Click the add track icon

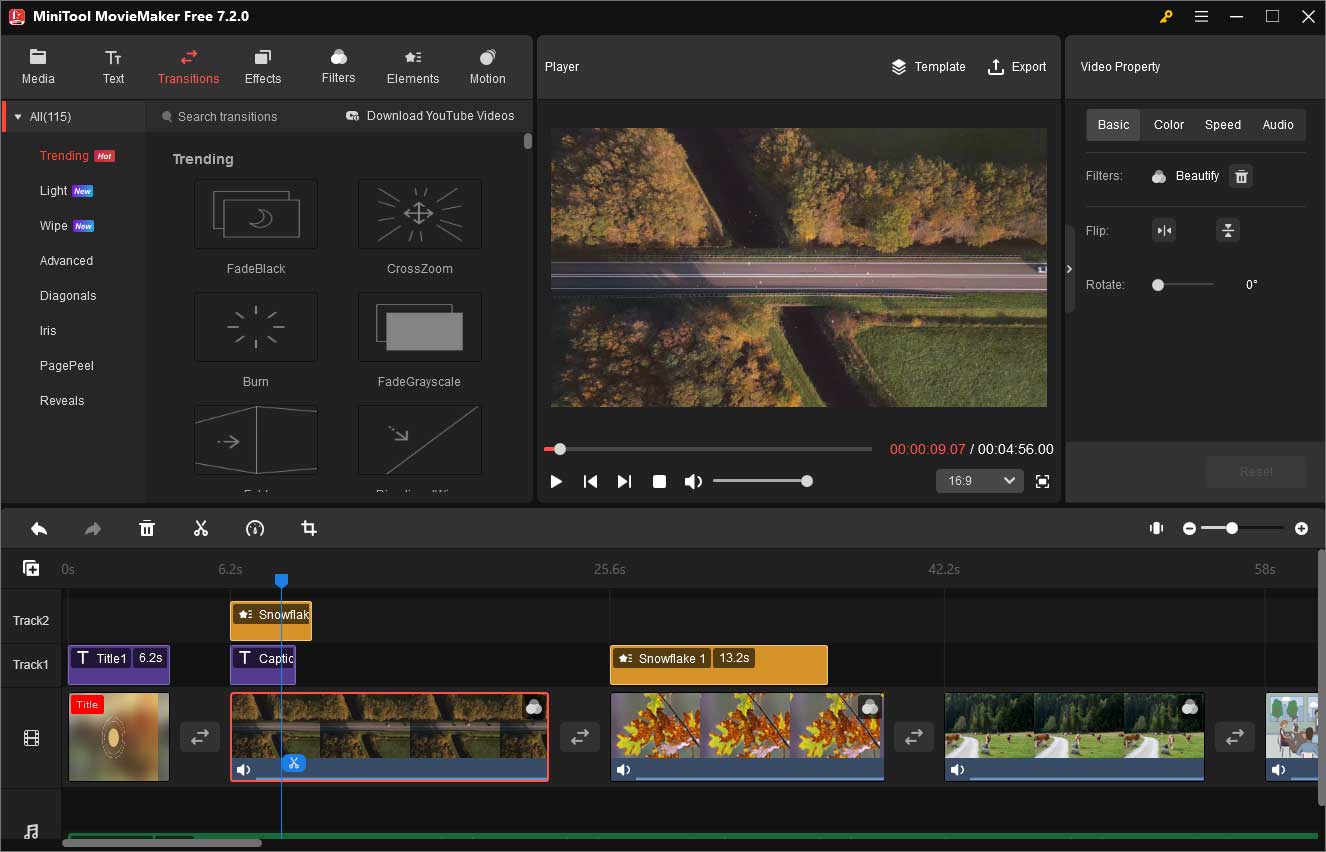tap(31, 568)
